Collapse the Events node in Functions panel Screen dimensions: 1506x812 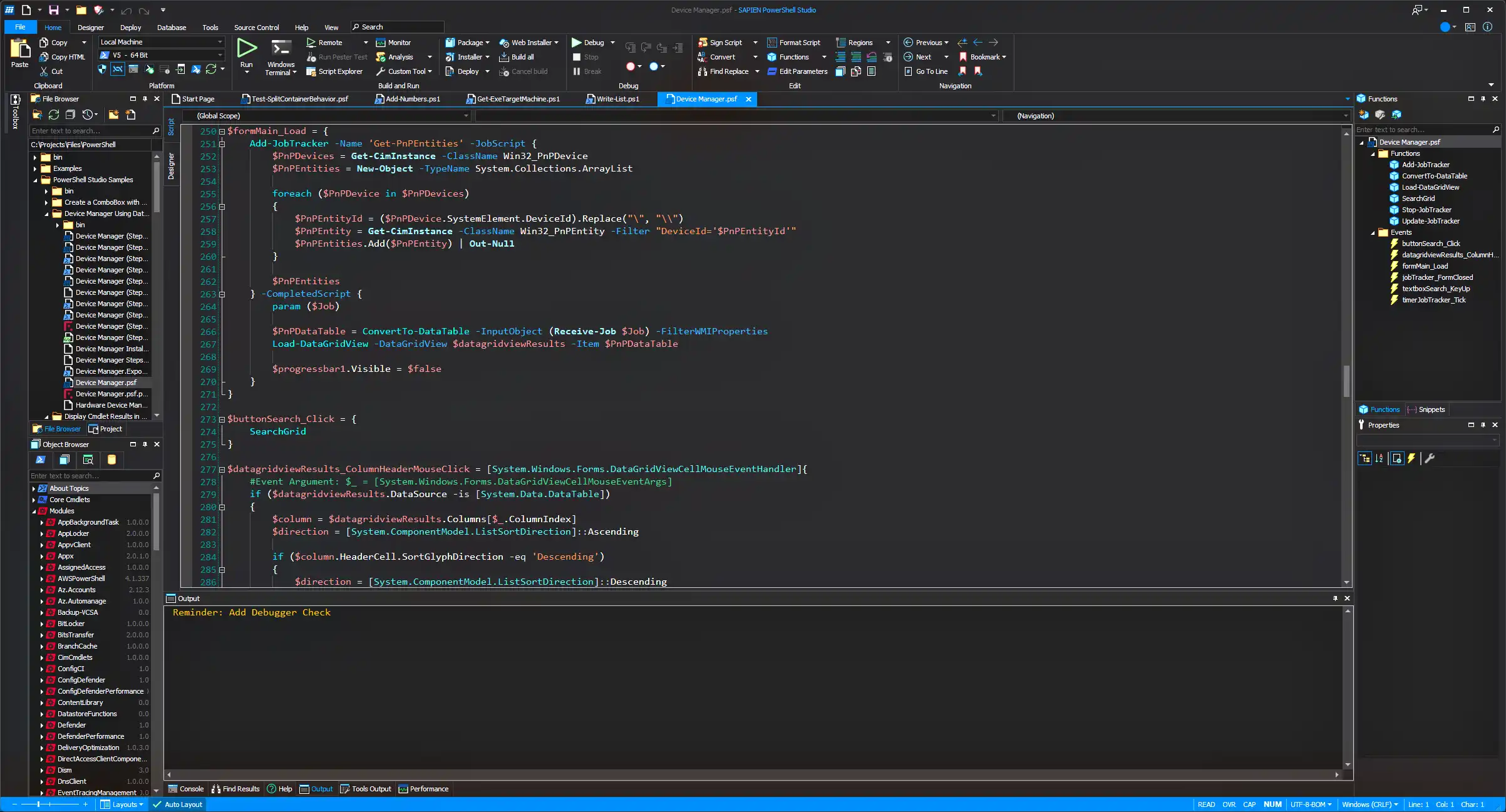coord(1373,232)
